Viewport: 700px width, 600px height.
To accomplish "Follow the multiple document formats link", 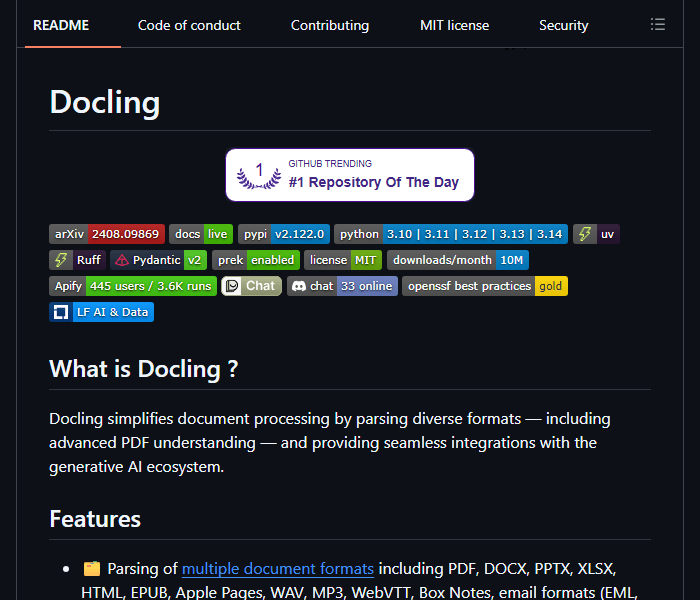I will (x=278, y=568).
